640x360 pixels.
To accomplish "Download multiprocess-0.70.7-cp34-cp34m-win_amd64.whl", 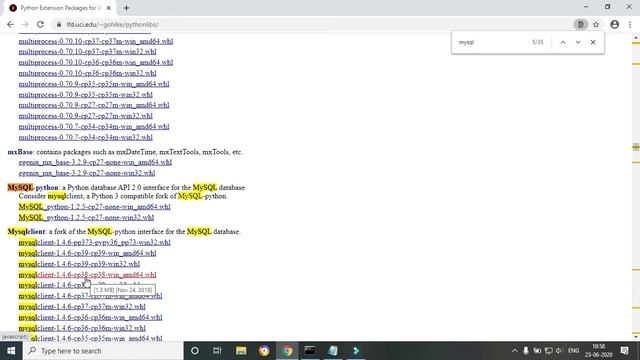I will (94, 127).
